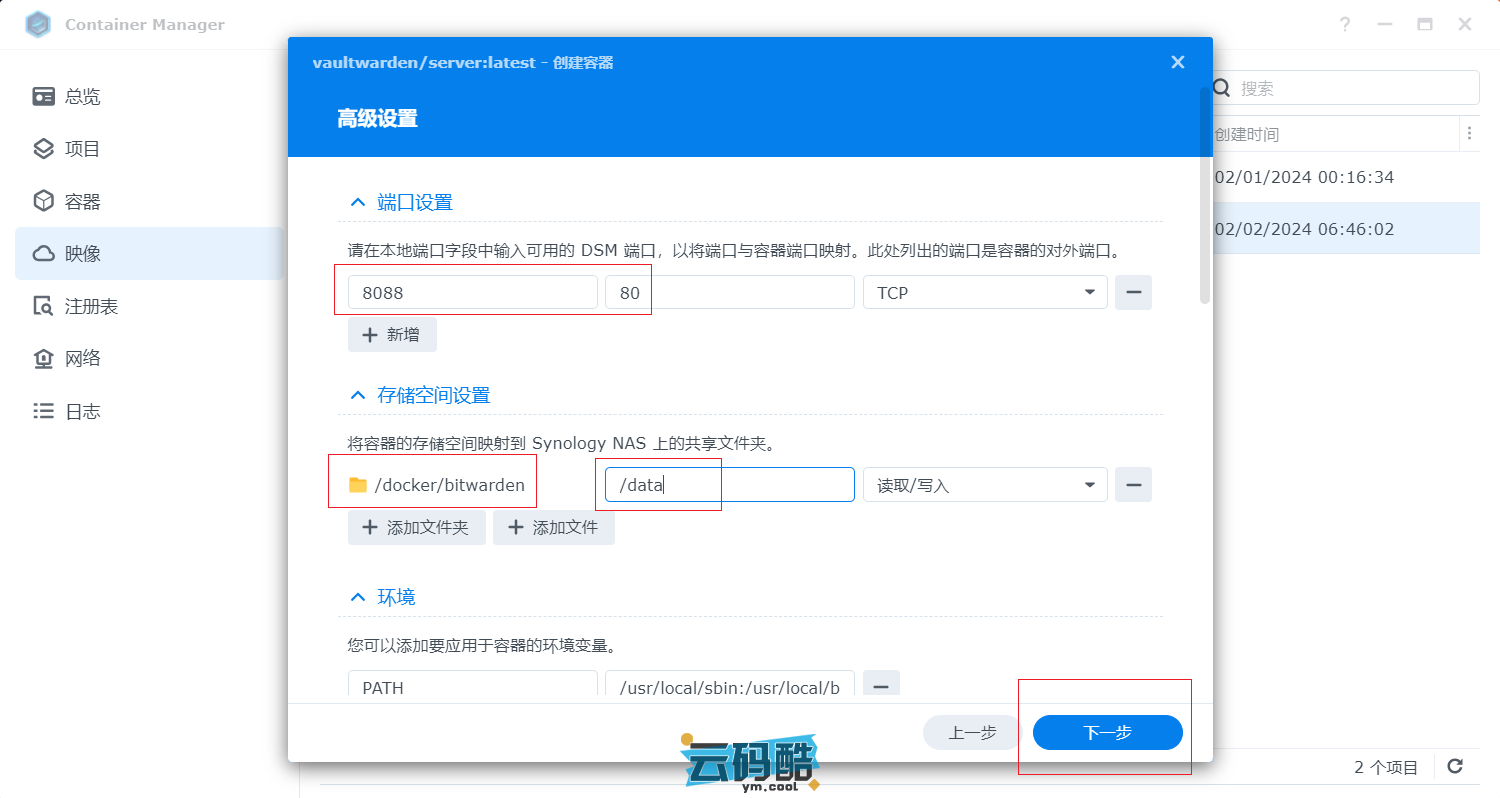
Task: Open the 读取/写入 permission dropdown
Action: coord(985,485)
